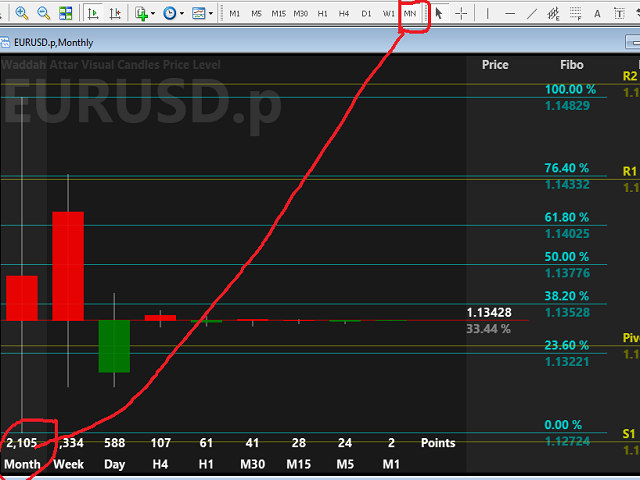The height and width of the screenshot is (480, 640).
Task: Open the Indicators list icon
Action: point(141,13)
